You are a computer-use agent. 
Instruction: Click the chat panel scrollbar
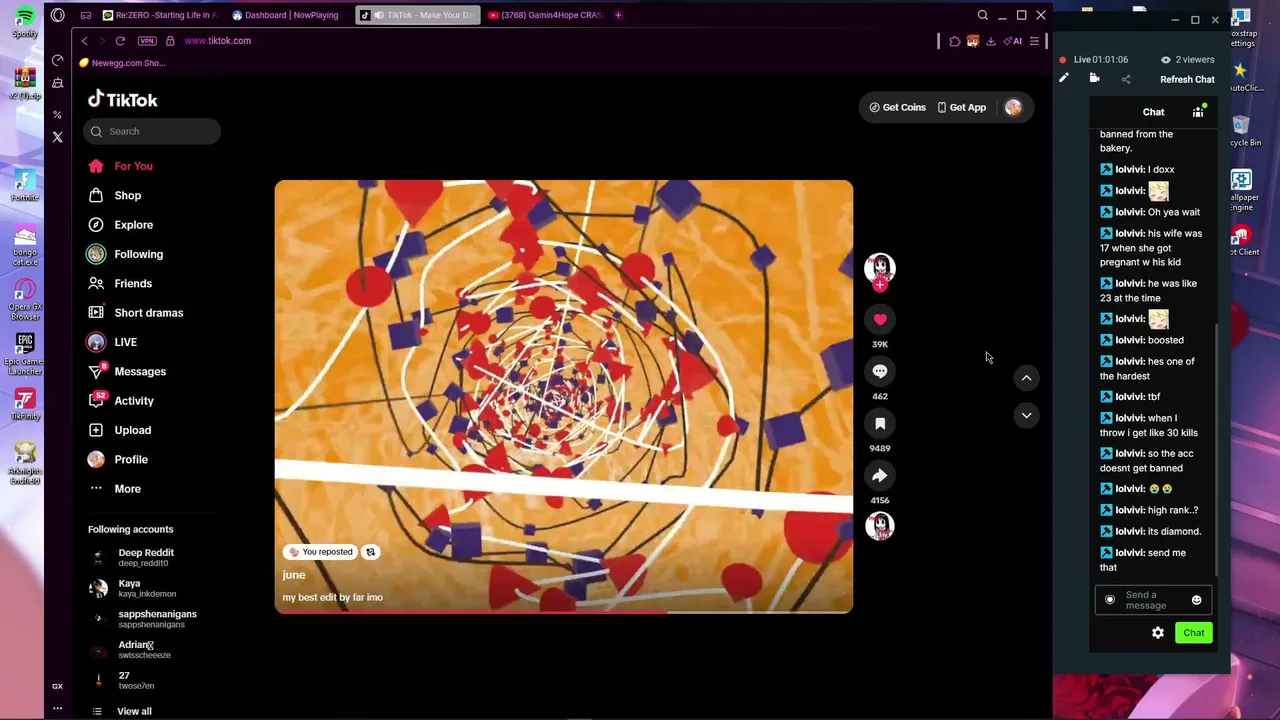[x=1216, y=450]
